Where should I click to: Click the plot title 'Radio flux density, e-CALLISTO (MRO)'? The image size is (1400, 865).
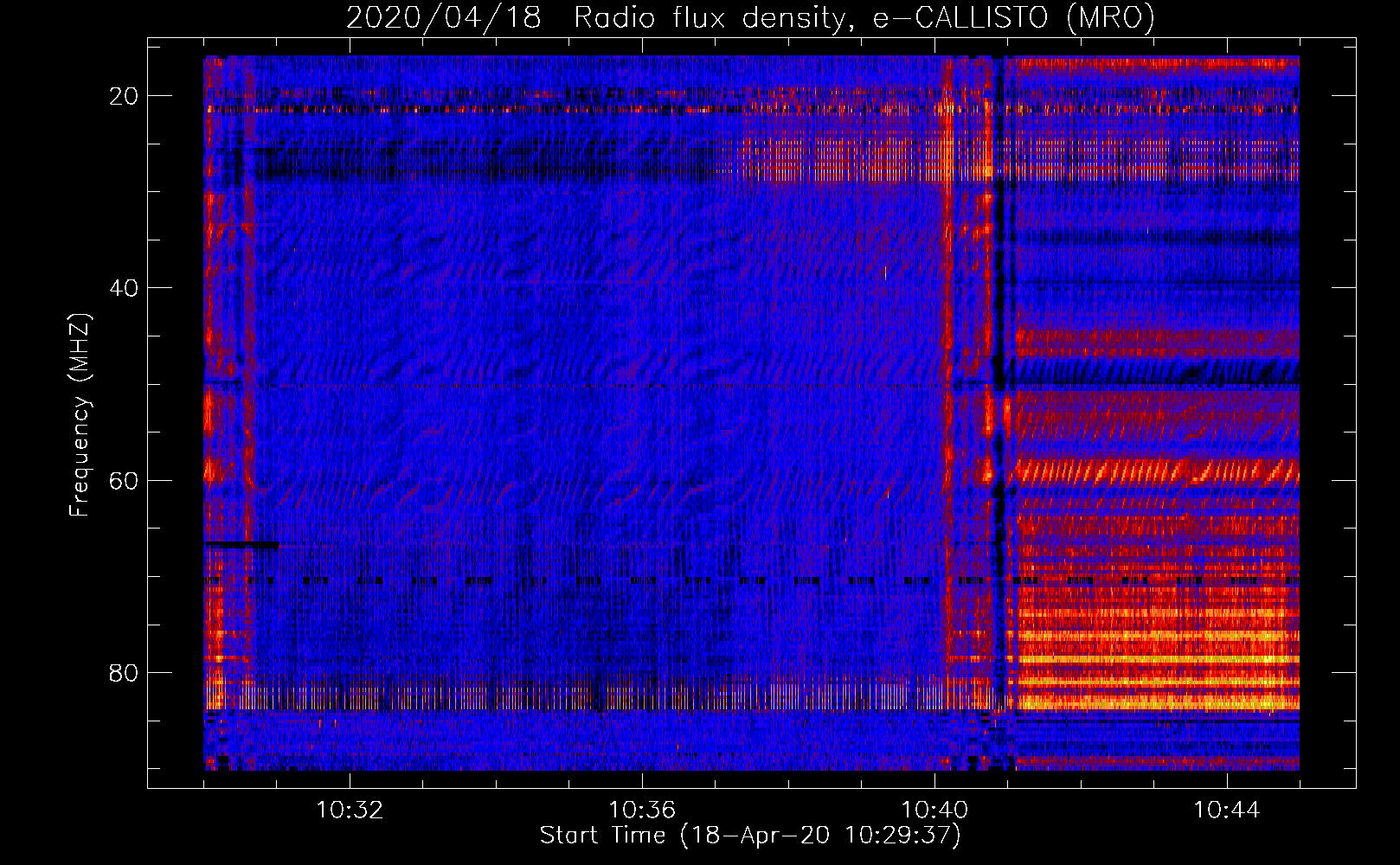(864, 17)
